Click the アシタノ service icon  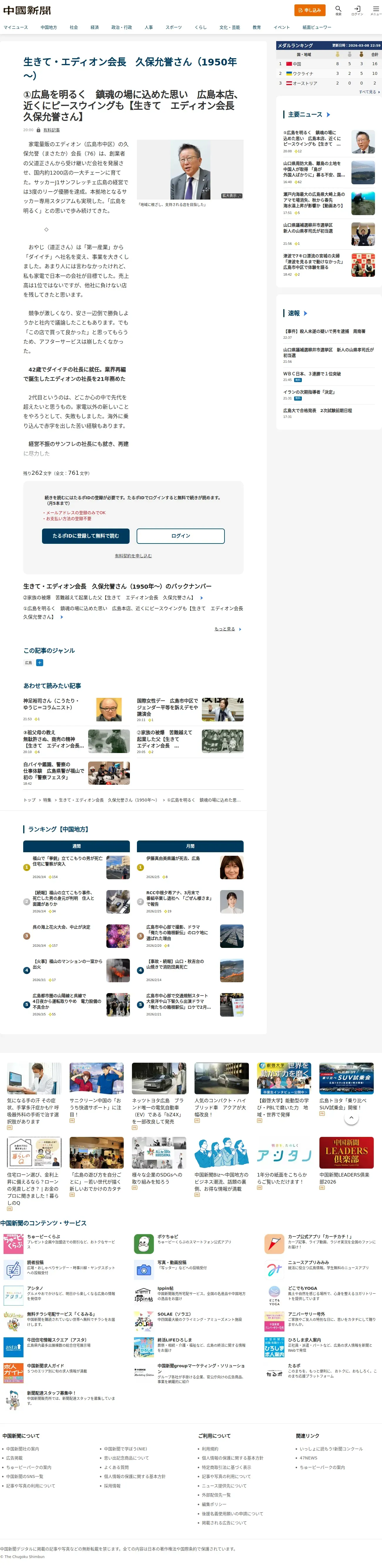14,1295
